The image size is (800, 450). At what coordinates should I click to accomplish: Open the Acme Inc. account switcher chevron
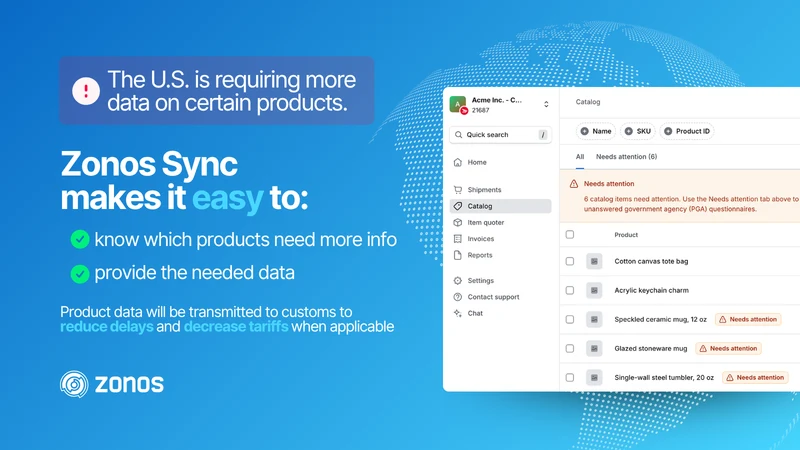(546, 105)
